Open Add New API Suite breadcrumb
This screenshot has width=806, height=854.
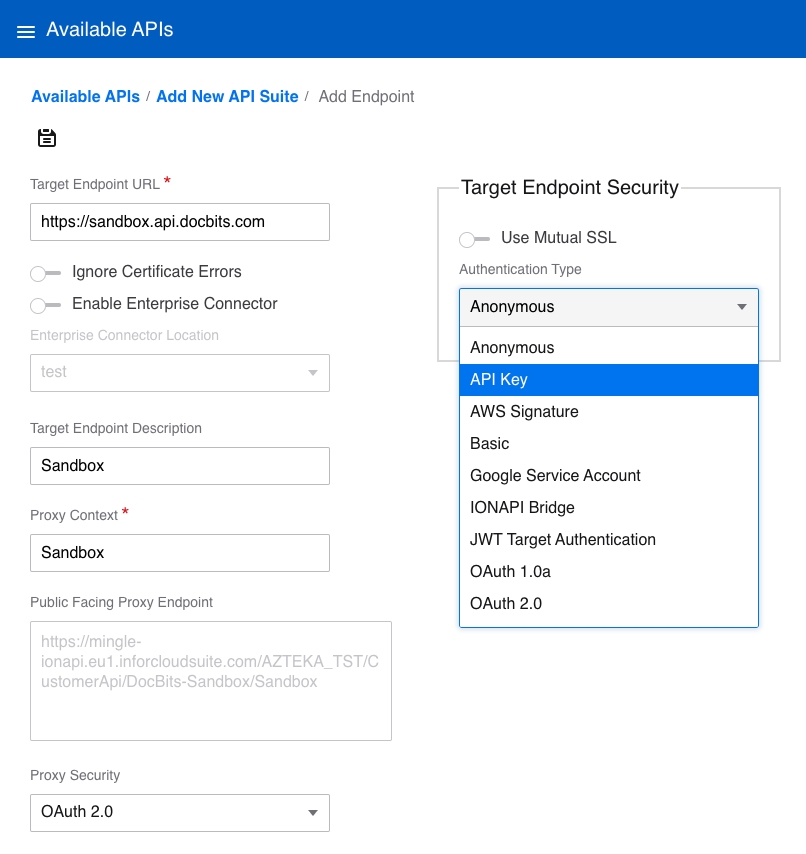coord(227,97)
